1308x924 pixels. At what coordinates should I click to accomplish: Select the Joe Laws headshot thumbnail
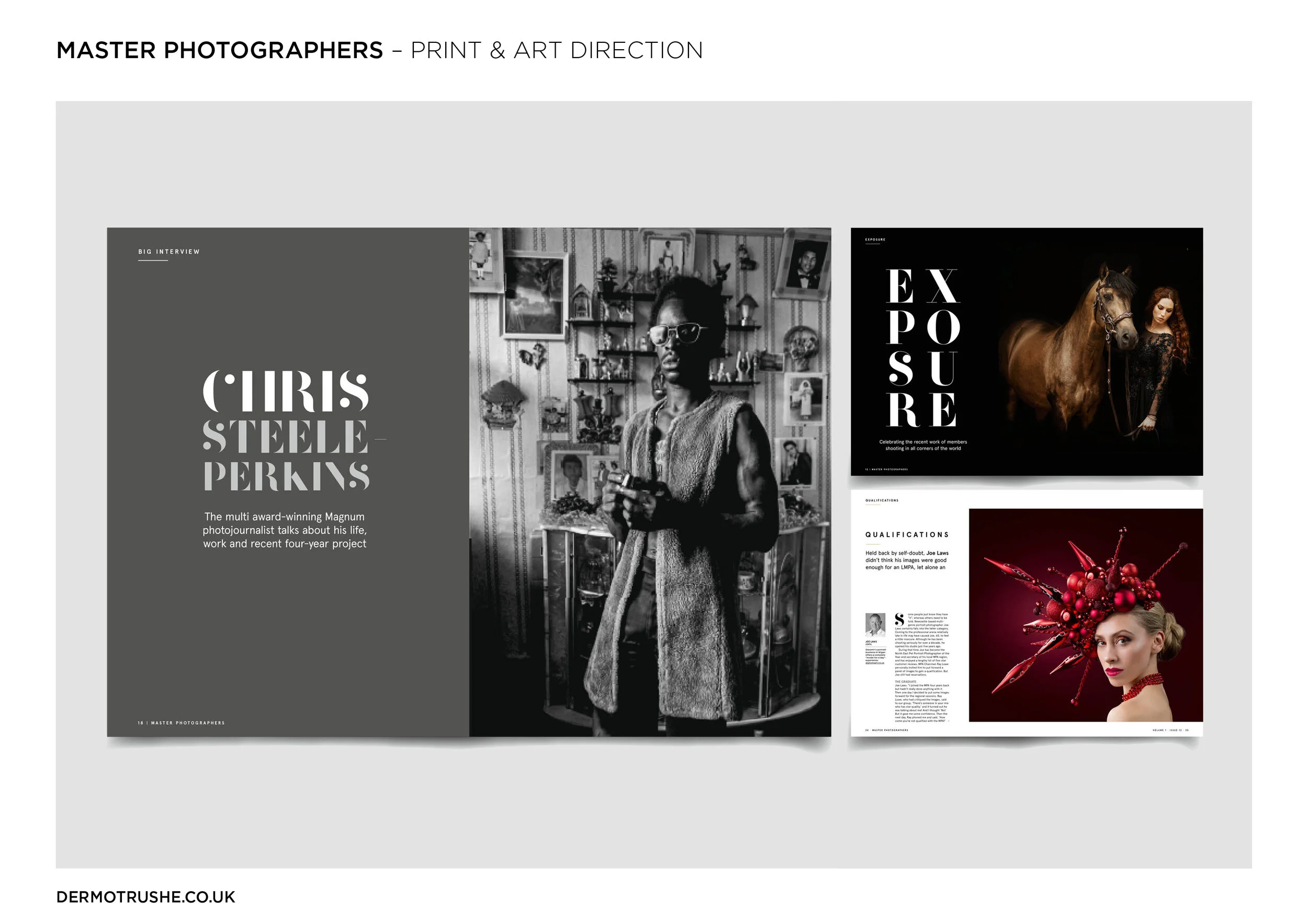pyautogui.click(x=875, y=624)
